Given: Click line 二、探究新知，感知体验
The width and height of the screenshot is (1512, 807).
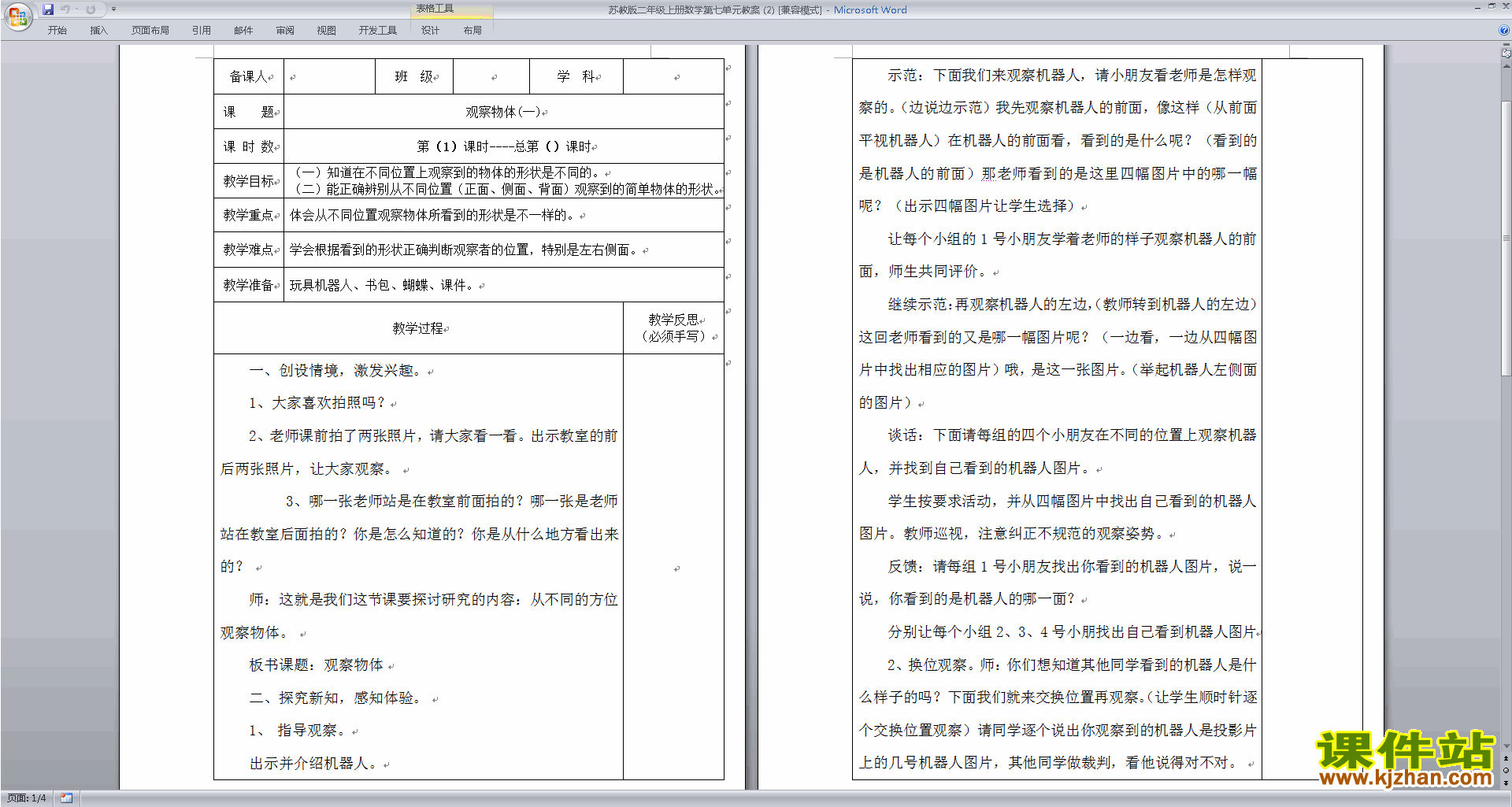Looking at the screenshot, I should pyautogui.click(x=338, y=698).
